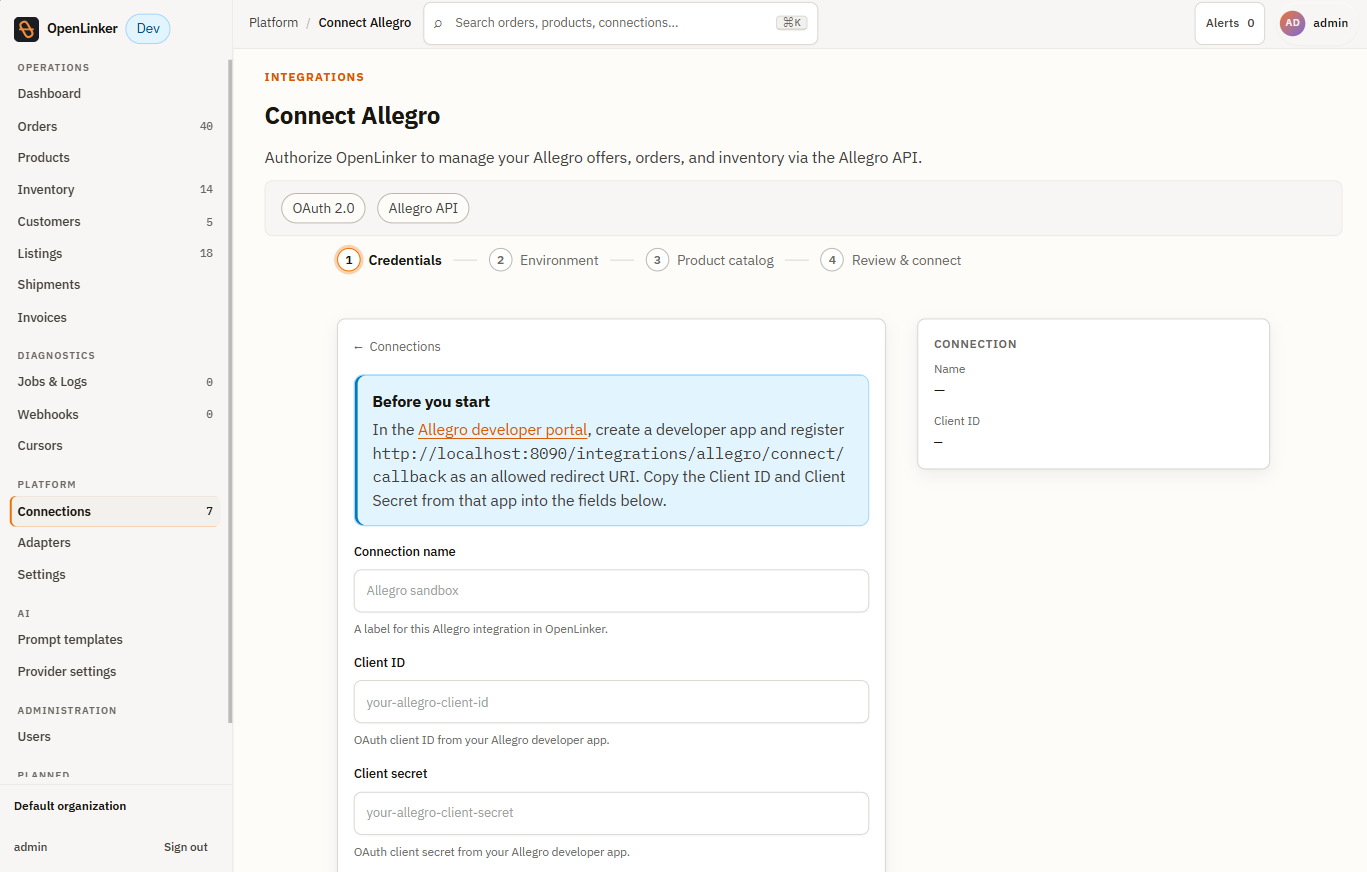Click the Platform breadcrumb
Viewport: 1367px width, 872px height.
pos(273,22)
